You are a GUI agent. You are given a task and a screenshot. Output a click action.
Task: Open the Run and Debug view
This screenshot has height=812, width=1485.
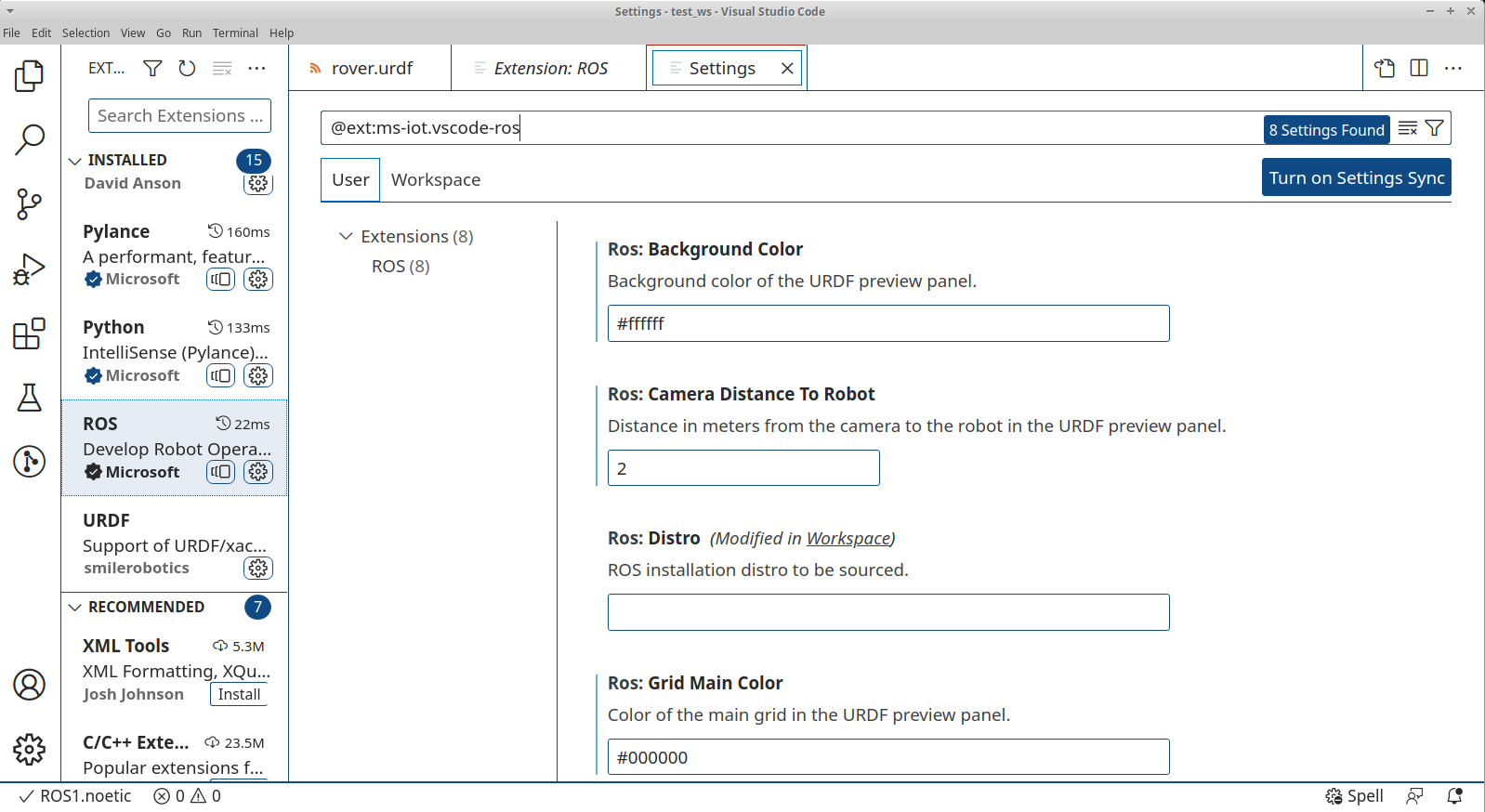pos(30,269)
